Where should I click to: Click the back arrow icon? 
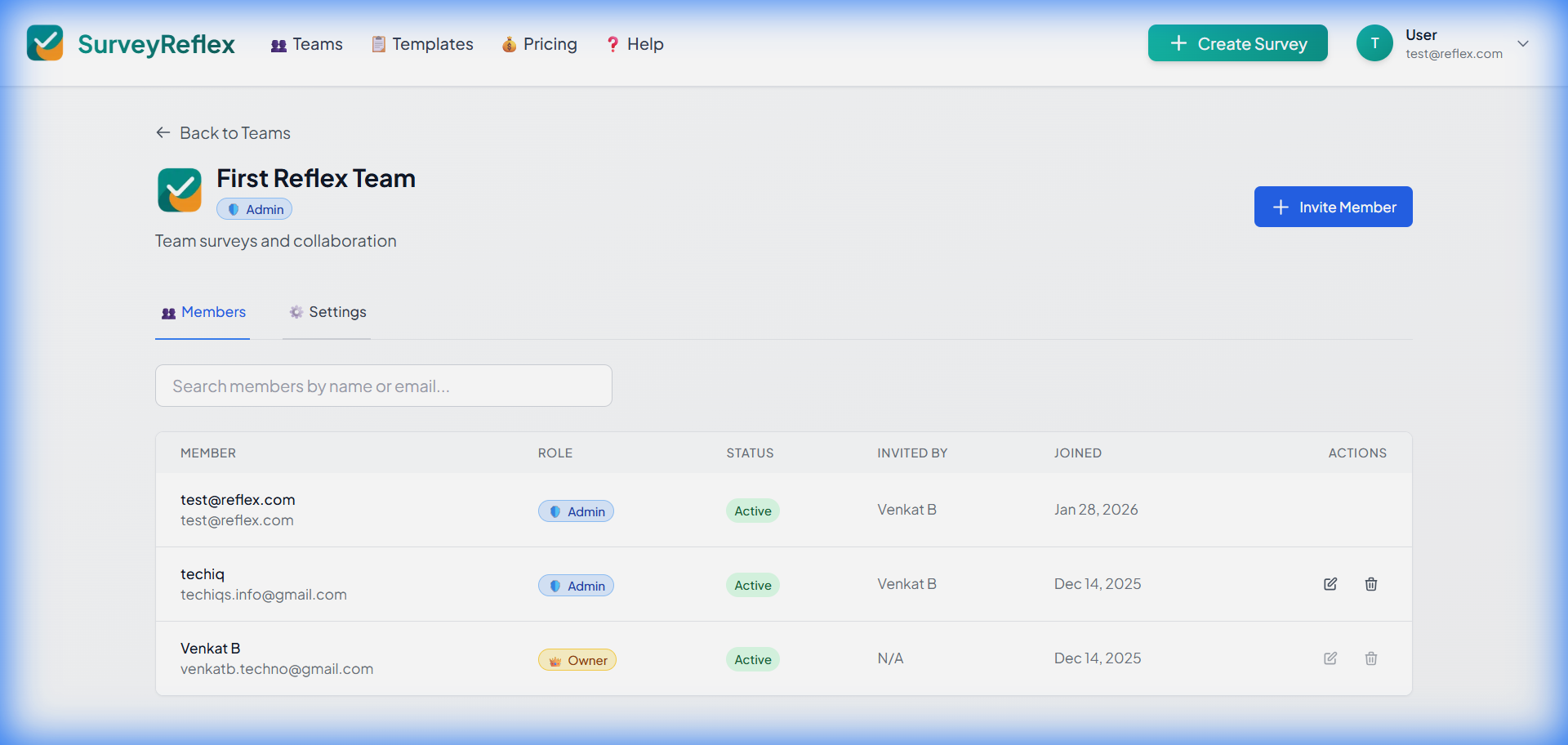pos(163,133)
